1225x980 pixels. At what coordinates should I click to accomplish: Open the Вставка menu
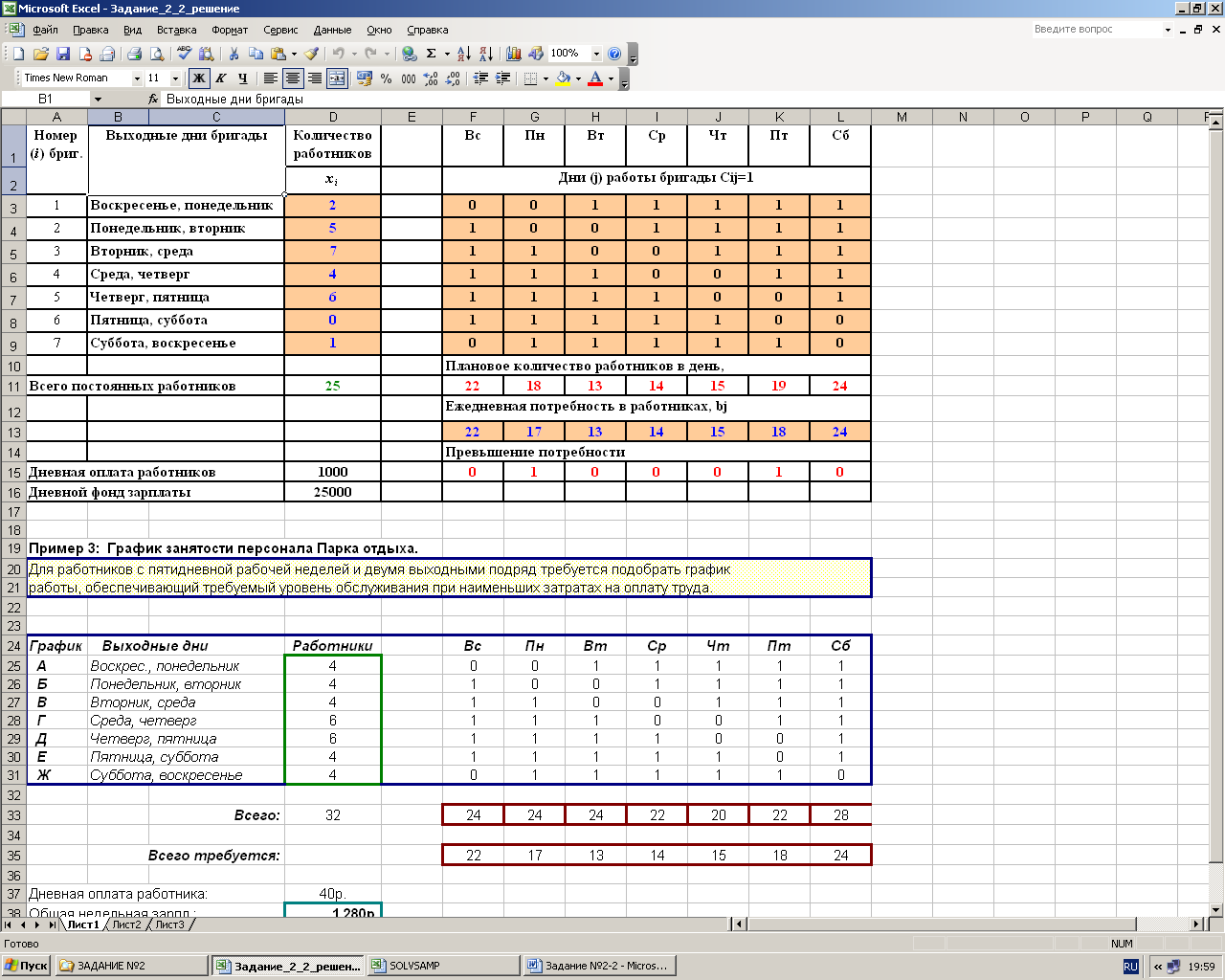pos(177,30)
